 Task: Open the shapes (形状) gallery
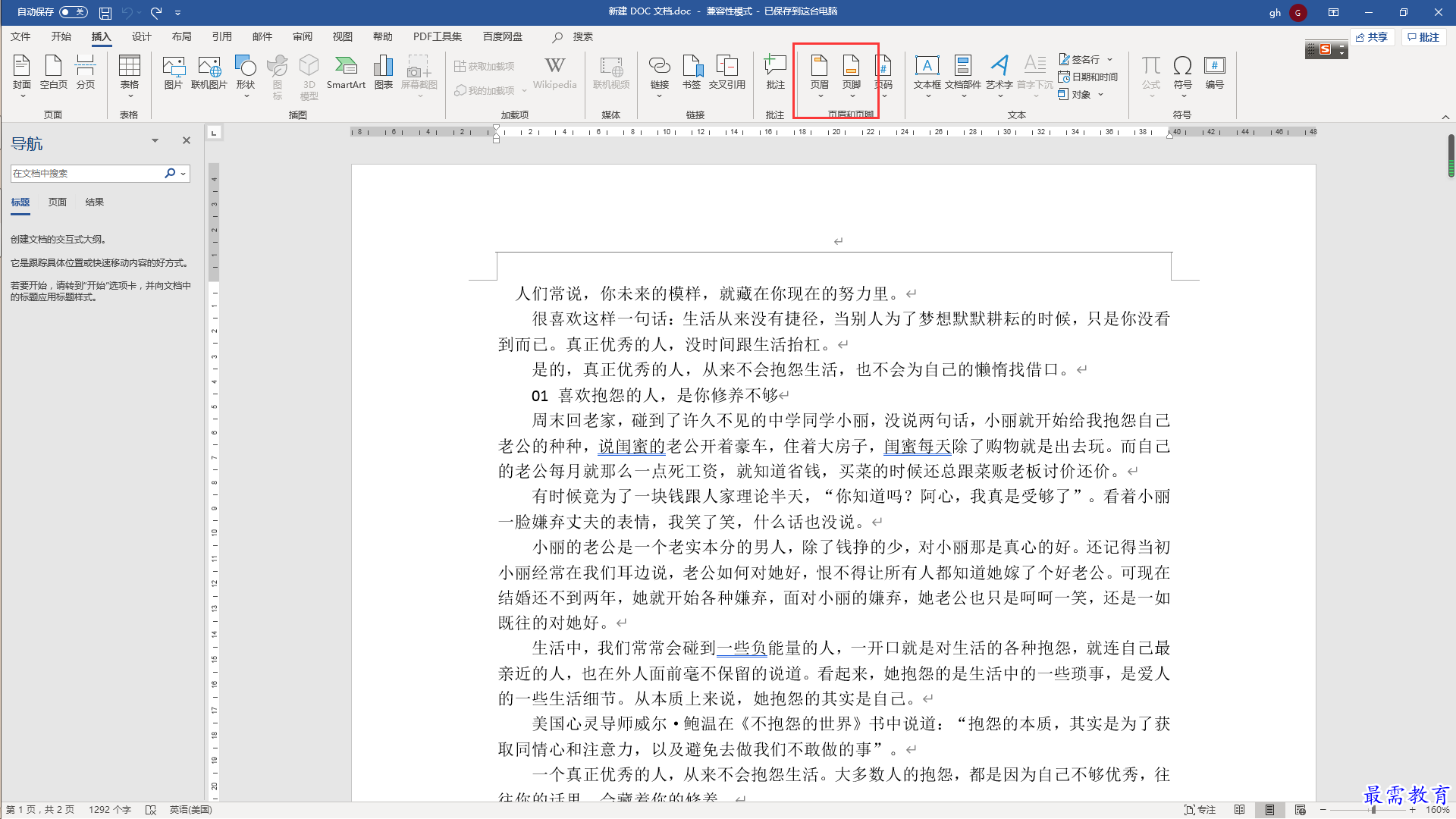[x=246, y=74]
